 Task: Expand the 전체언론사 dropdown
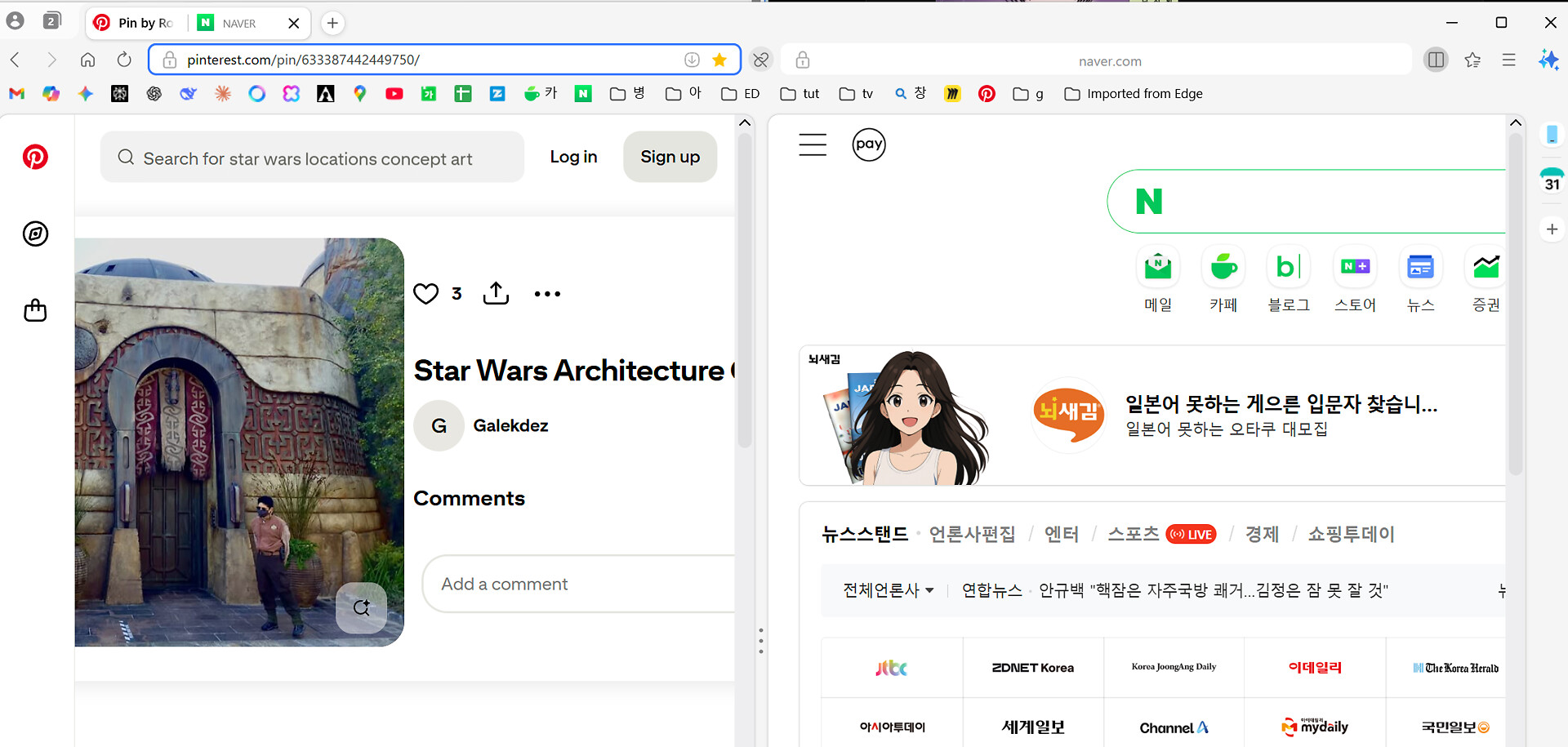[888, 590]
